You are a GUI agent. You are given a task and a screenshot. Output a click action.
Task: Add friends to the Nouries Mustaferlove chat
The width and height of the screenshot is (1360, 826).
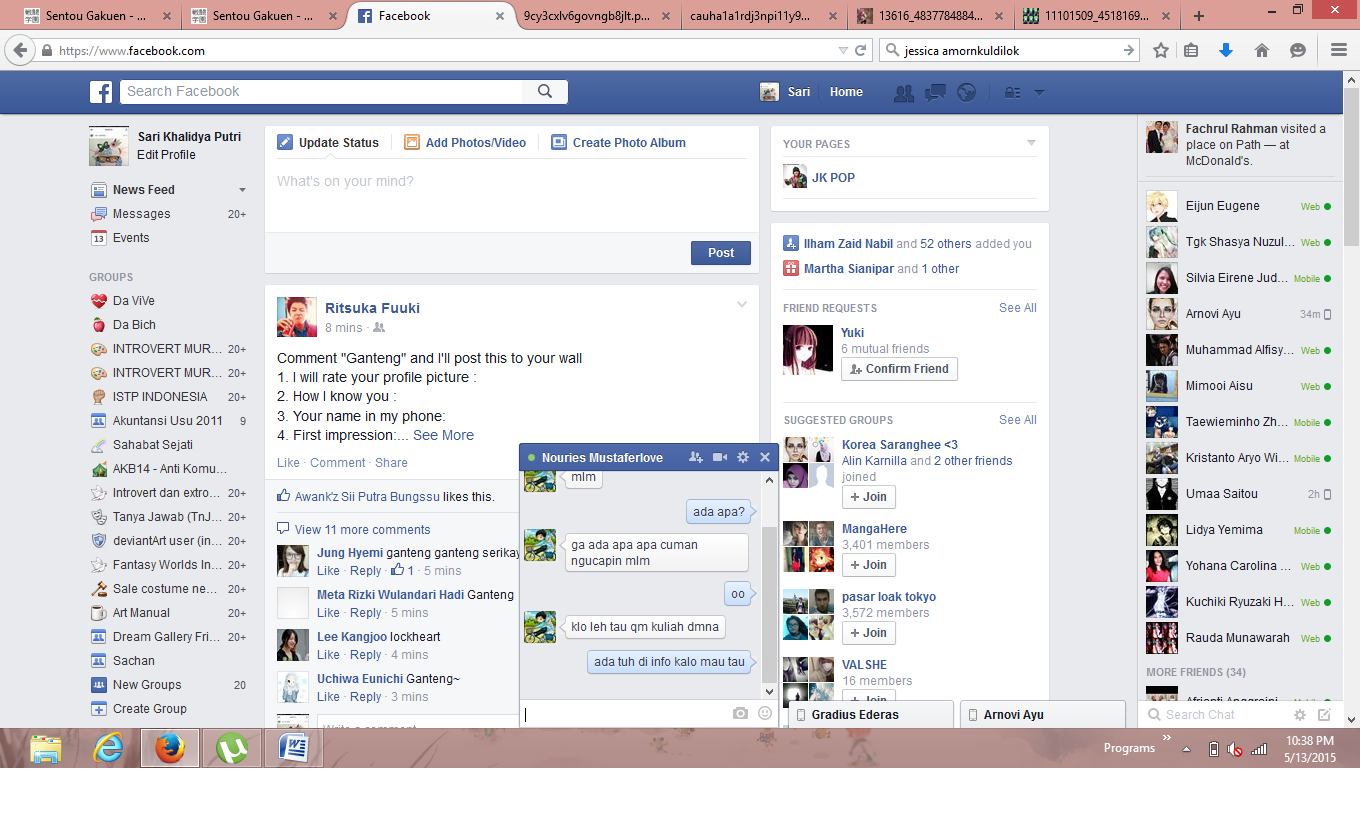(x=696, y=457)
